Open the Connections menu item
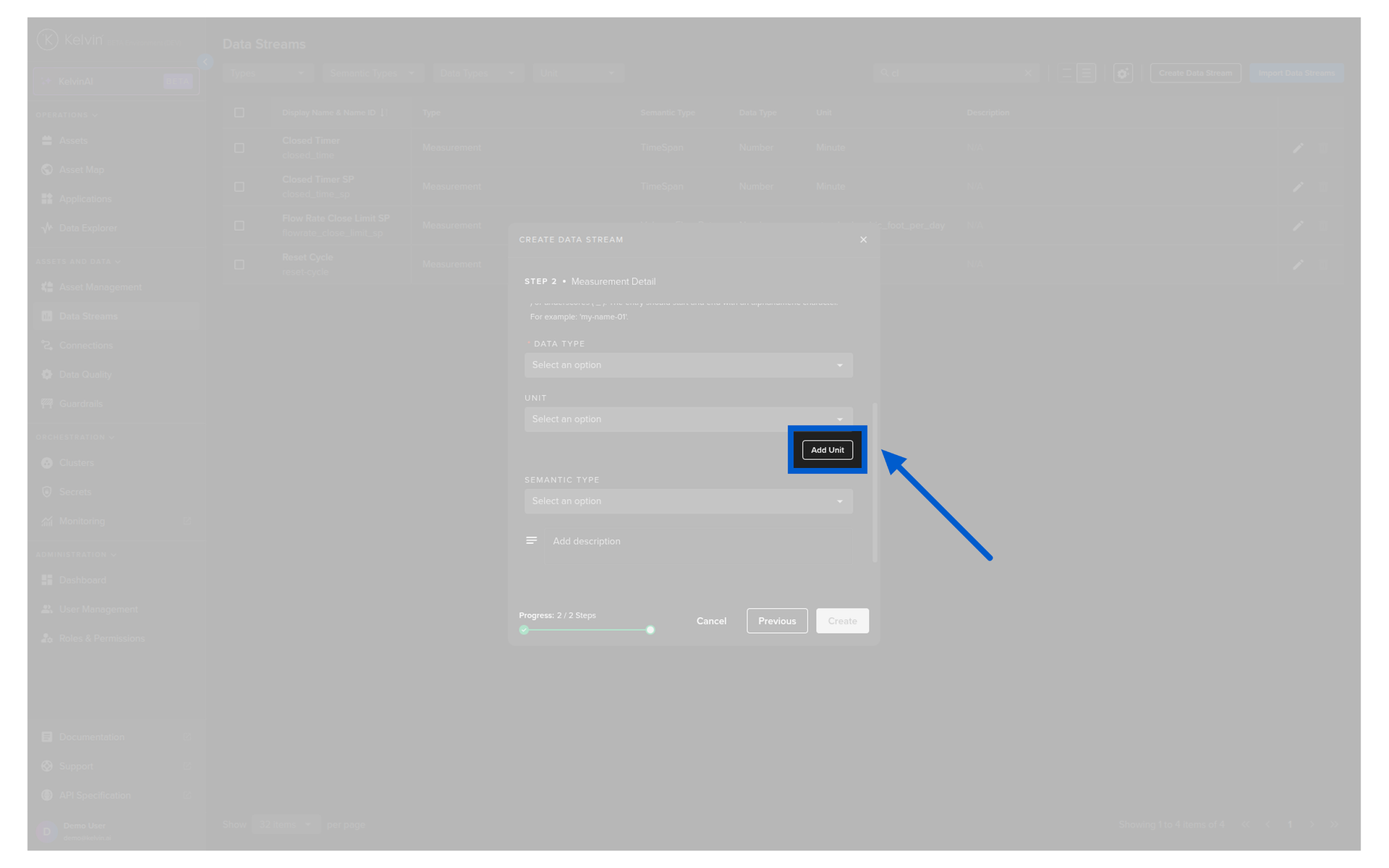This screenshot has width=1389, height=868. pos(85,346)
